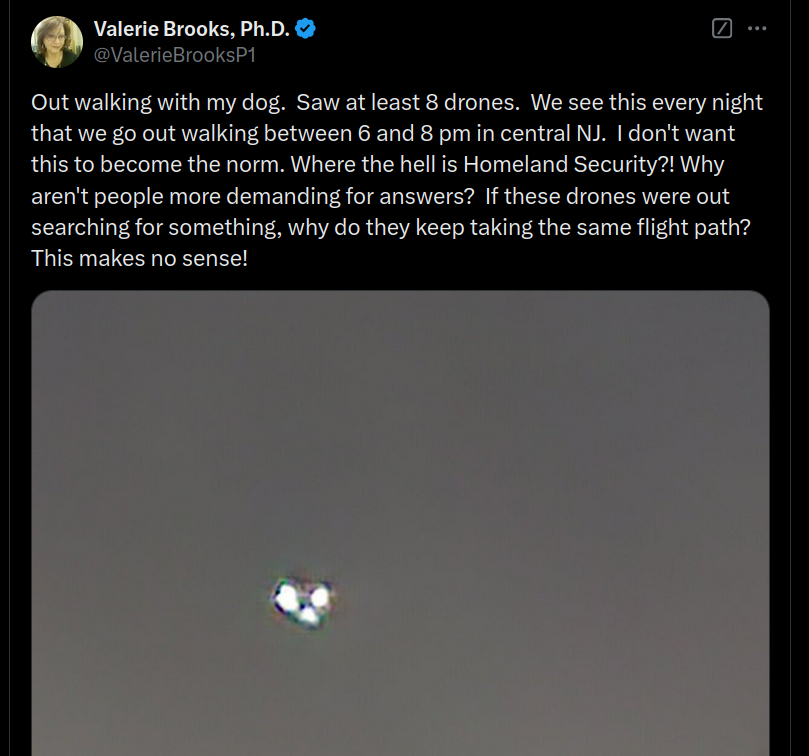Click the words "We see this every night"
Screen dimensions: 809x756
pyautogui.click(x=646, y=103)
